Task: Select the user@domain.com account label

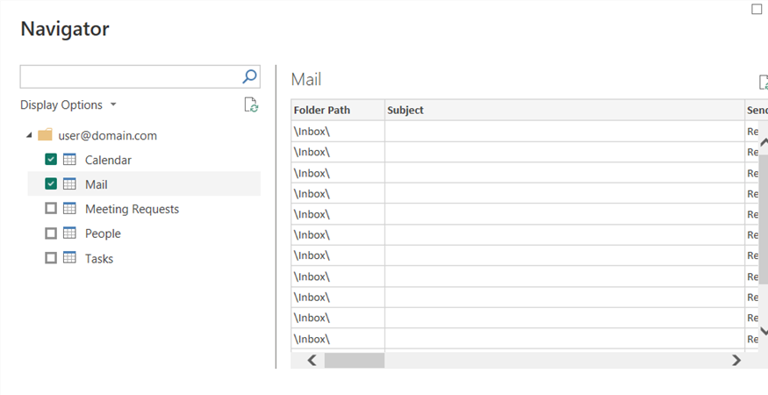Action: coord(108,136)
